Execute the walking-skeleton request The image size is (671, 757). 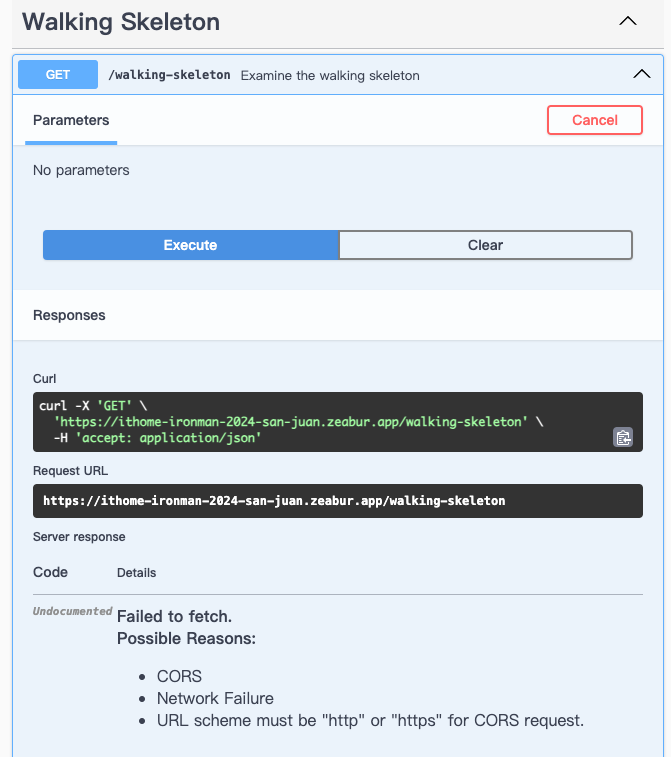click(191, 245)
